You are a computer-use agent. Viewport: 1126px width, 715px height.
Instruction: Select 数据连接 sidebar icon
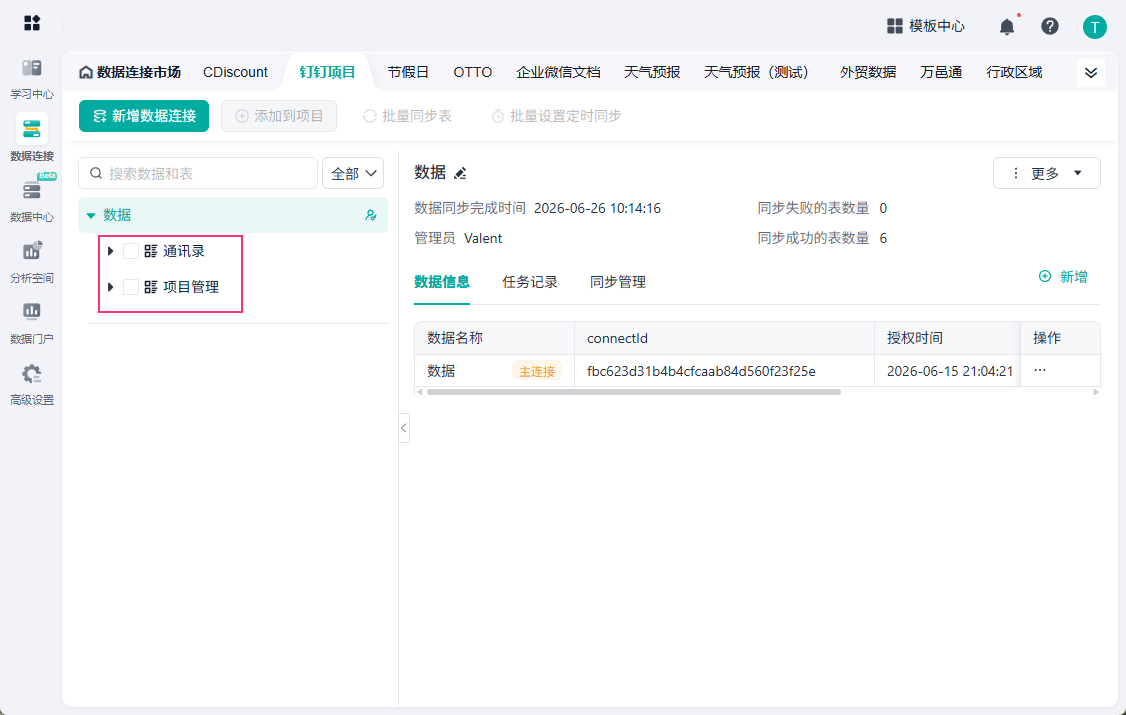tap(32, 129)
